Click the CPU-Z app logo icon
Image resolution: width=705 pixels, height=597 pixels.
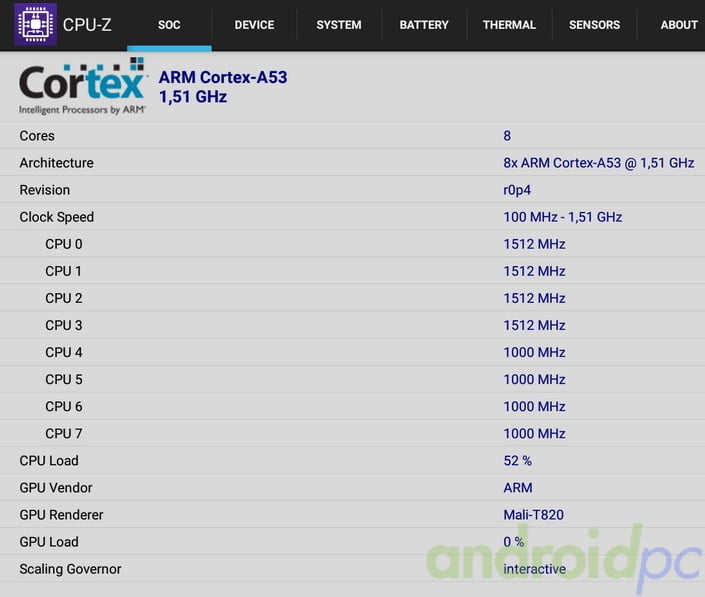(36, 24)
